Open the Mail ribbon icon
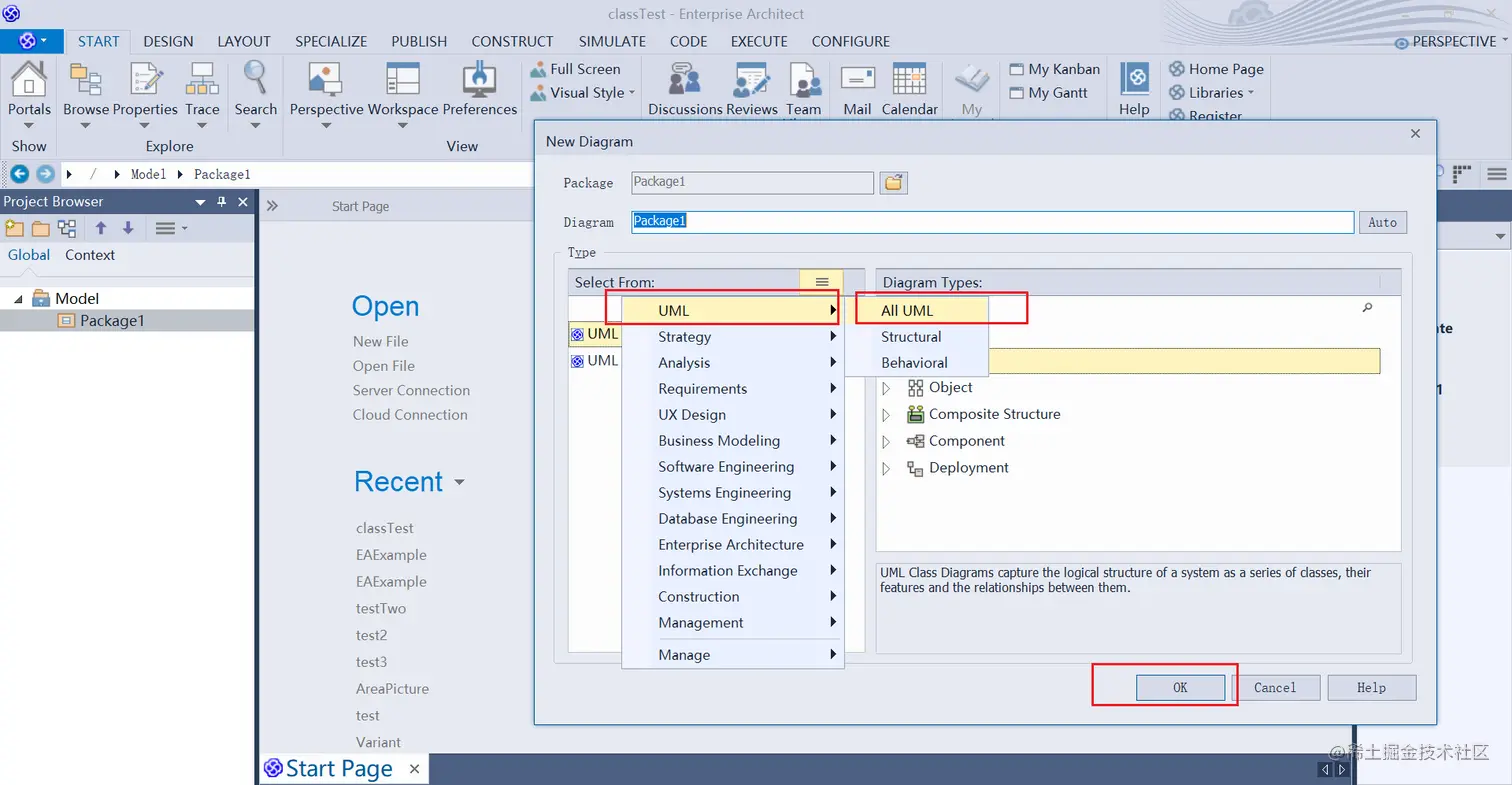 pos(858,78)
